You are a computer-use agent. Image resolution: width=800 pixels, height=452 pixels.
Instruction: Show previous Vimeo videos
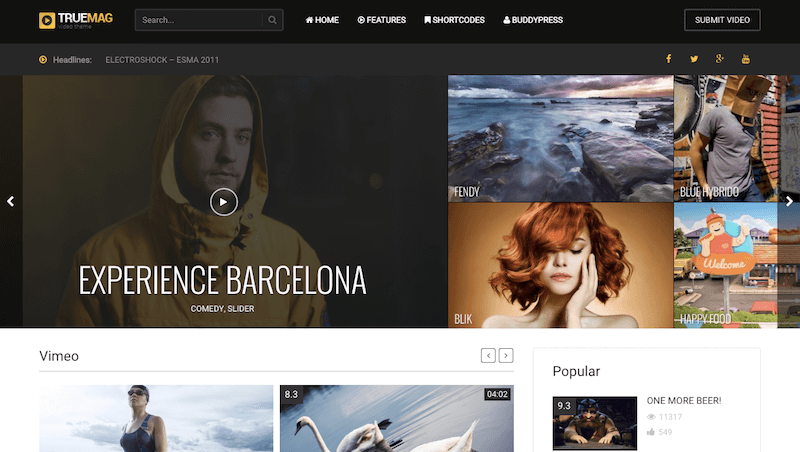click(488, 355)
